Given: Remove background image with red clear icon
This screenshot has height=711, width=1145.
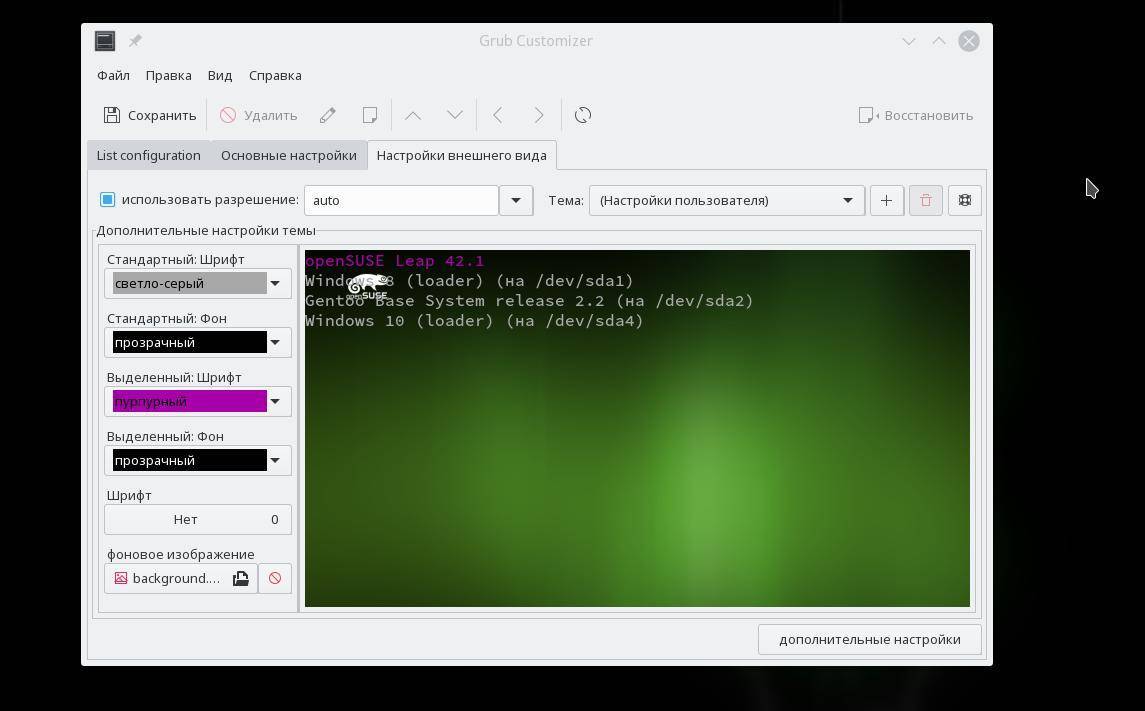Looking at the screenshot, I should point(275,578).
